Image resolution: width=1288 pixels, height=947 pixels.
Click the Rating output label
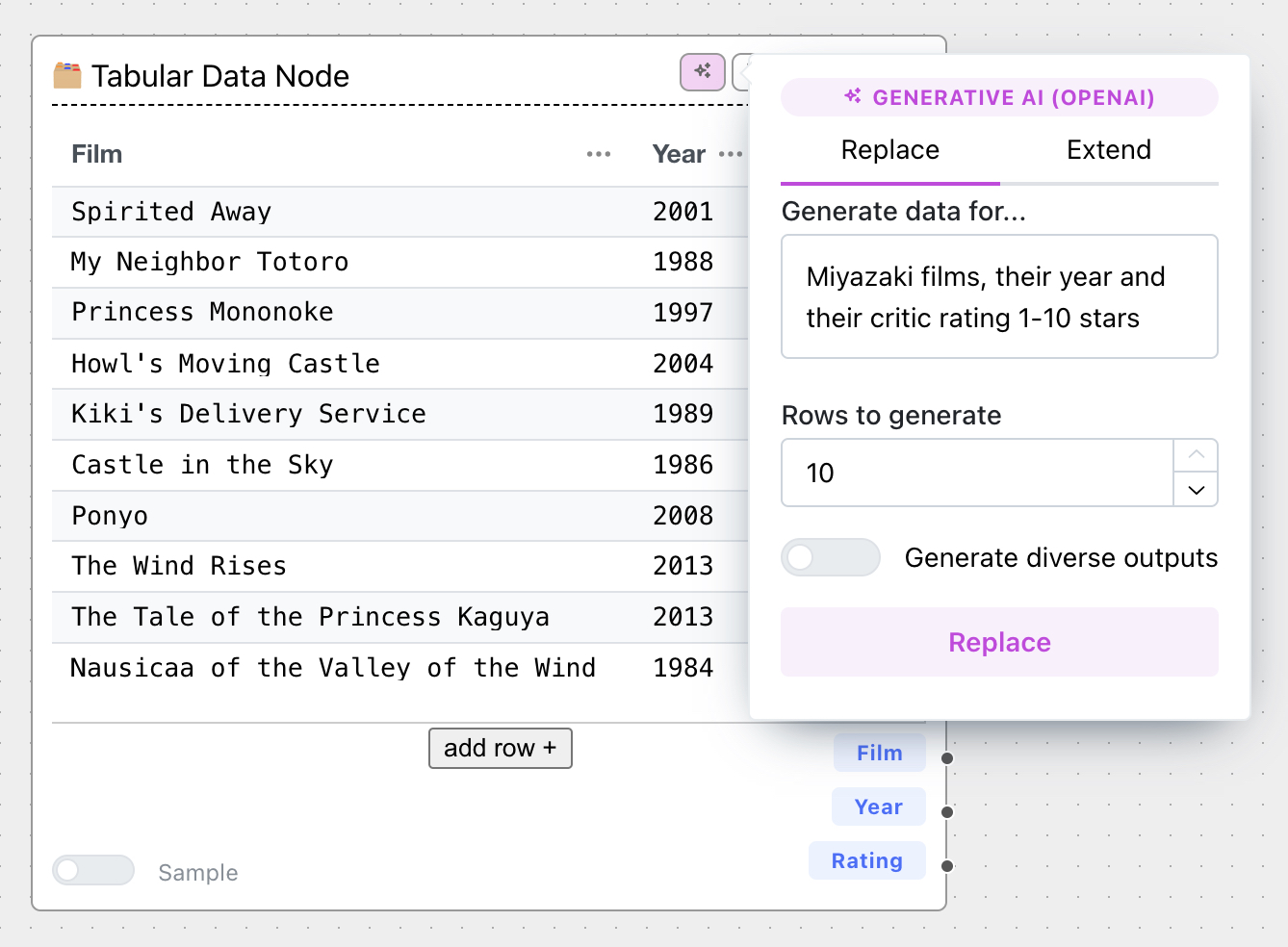coord(866,860)
